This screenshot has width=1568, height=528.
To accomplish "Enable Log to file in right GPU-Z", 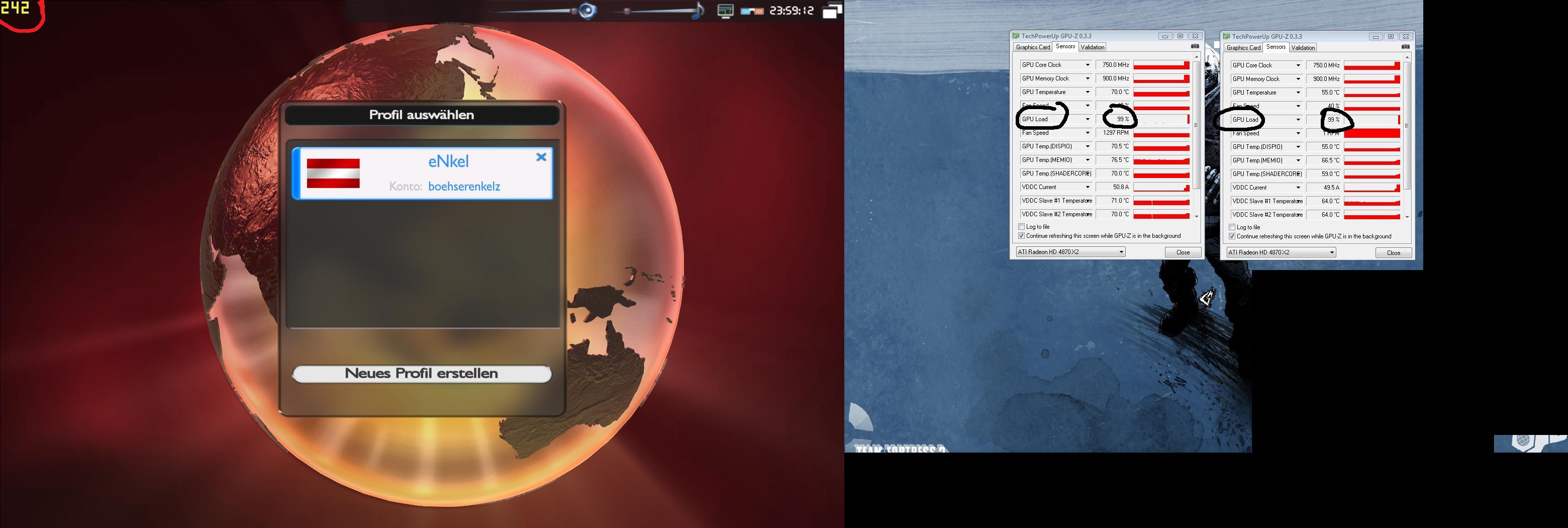I will coord(1233,227).
